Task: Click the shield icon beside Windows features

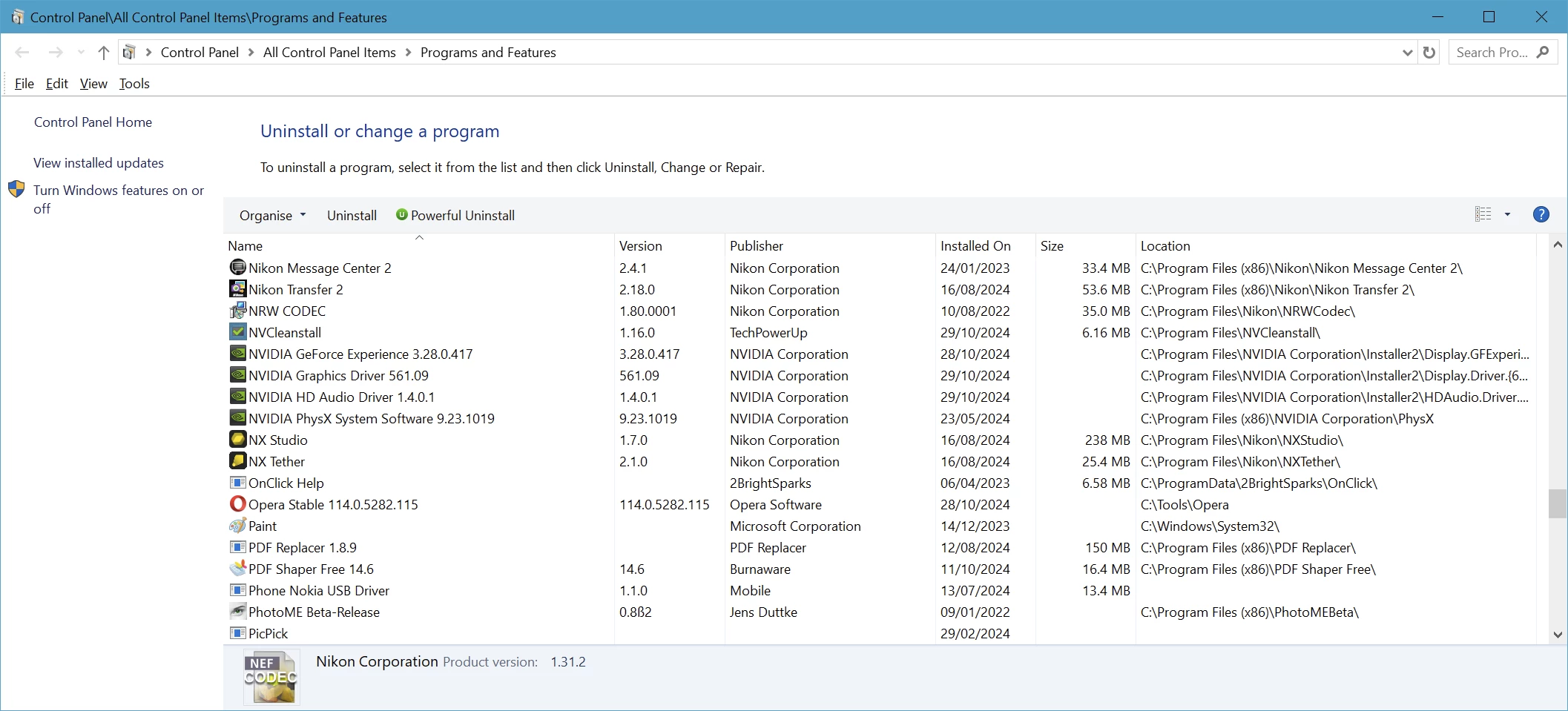Action: point(16,190)
